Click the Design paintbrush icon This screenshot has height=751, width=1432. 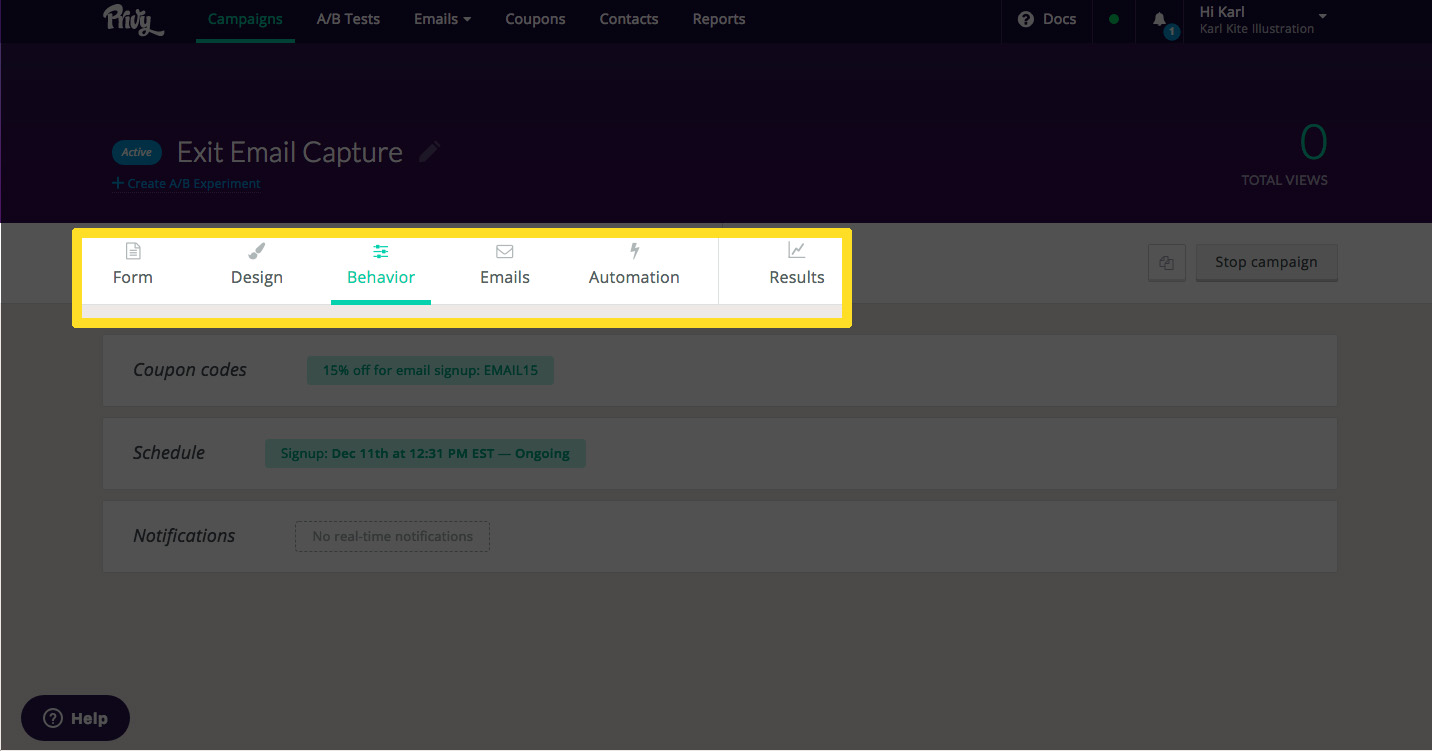click(x=257, y=251)
